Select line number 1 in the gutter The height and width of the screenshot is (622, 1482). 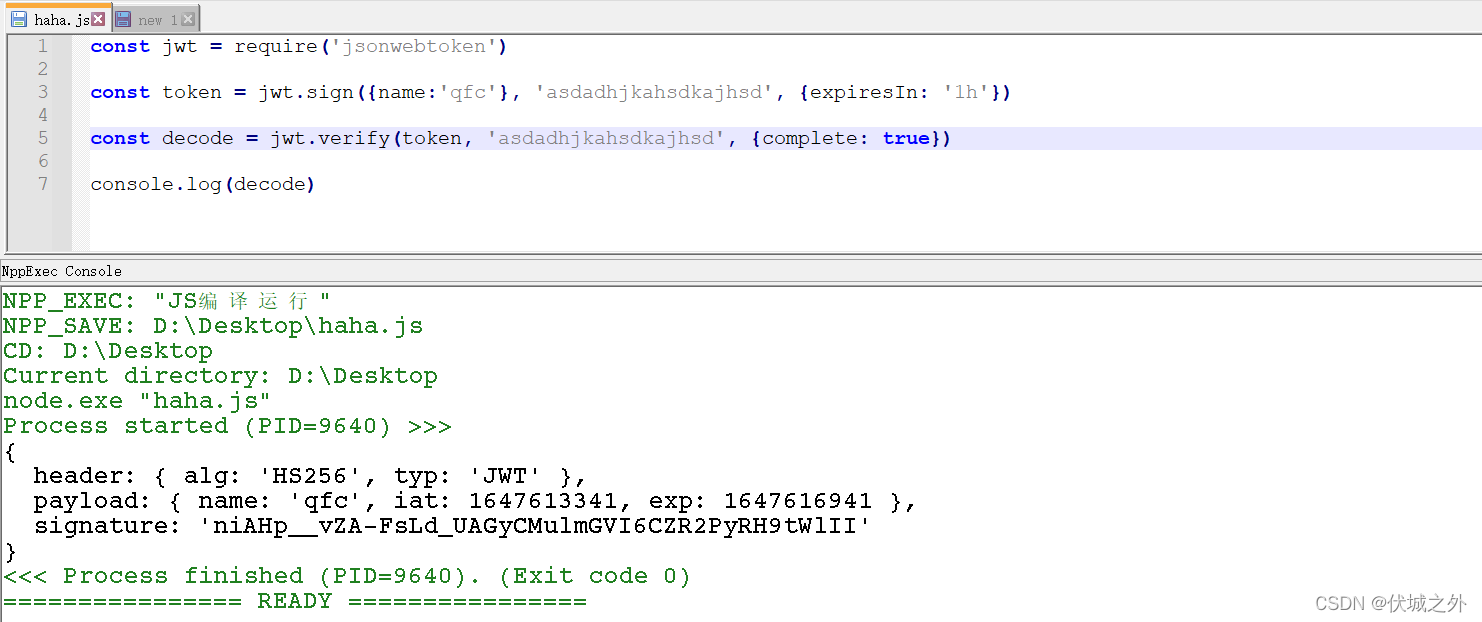[43, 46]
